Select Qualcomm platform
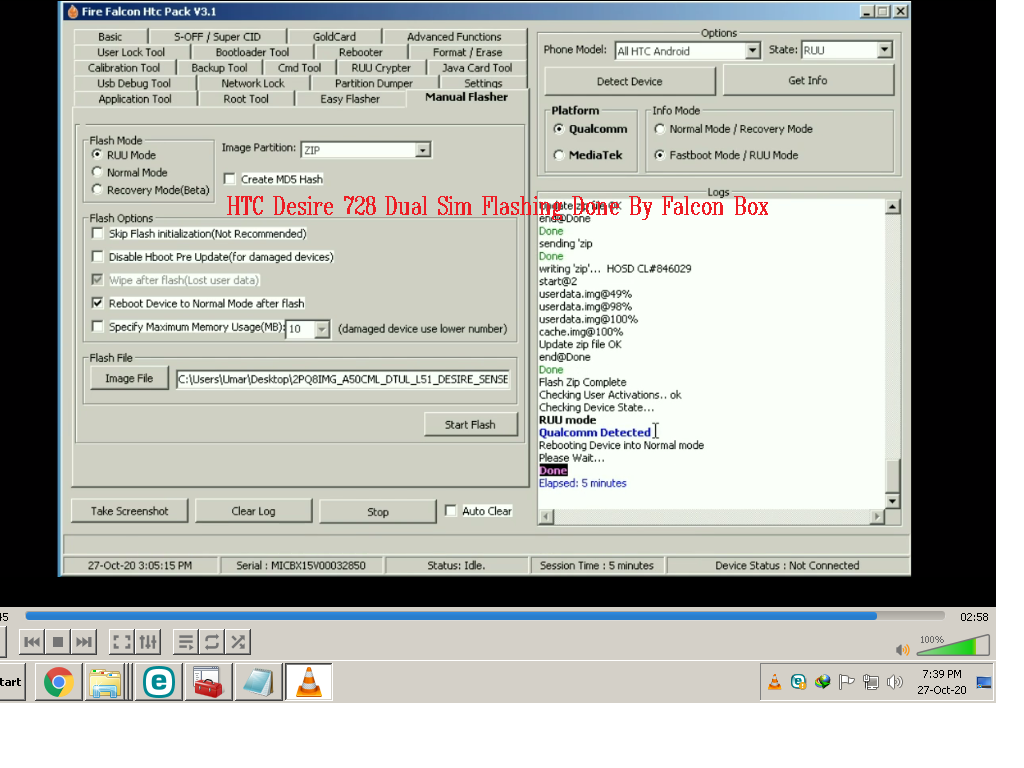The height and width of the screenshot is (768, 1024). [558, 129]
